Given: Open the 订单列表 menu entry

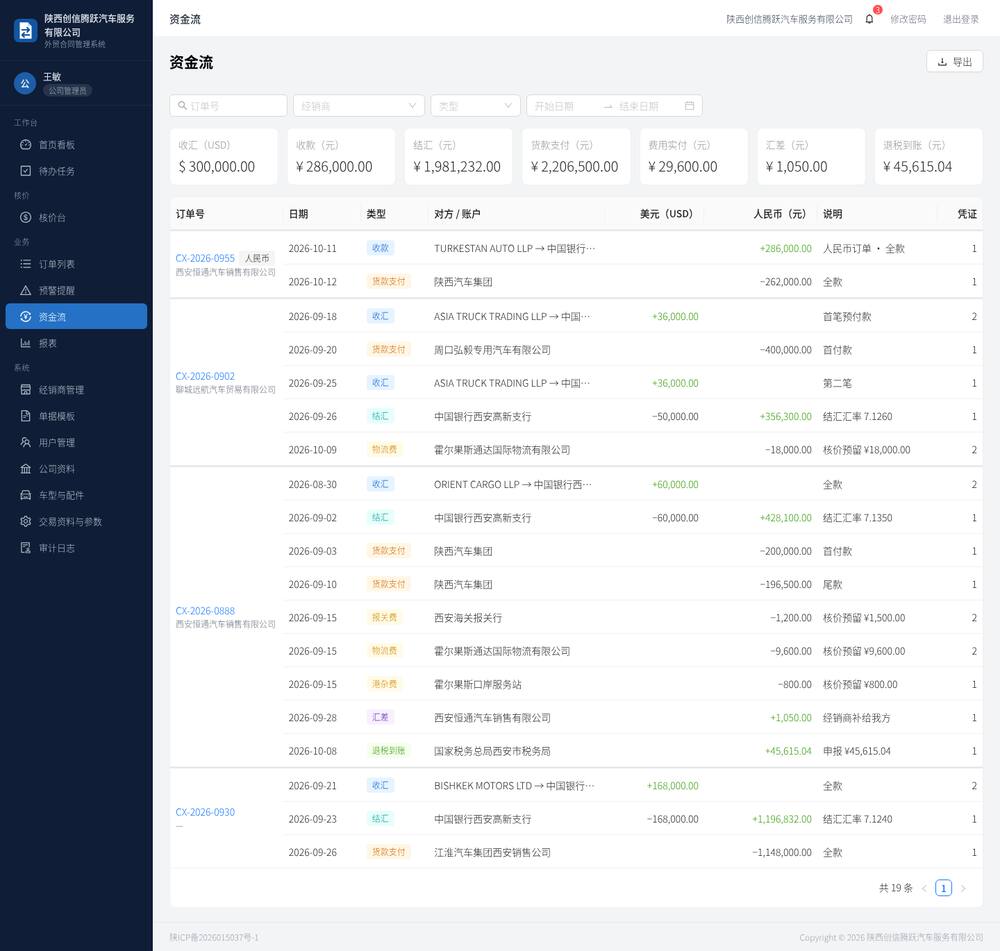Looking at the screenshot, I should point(77,264).
